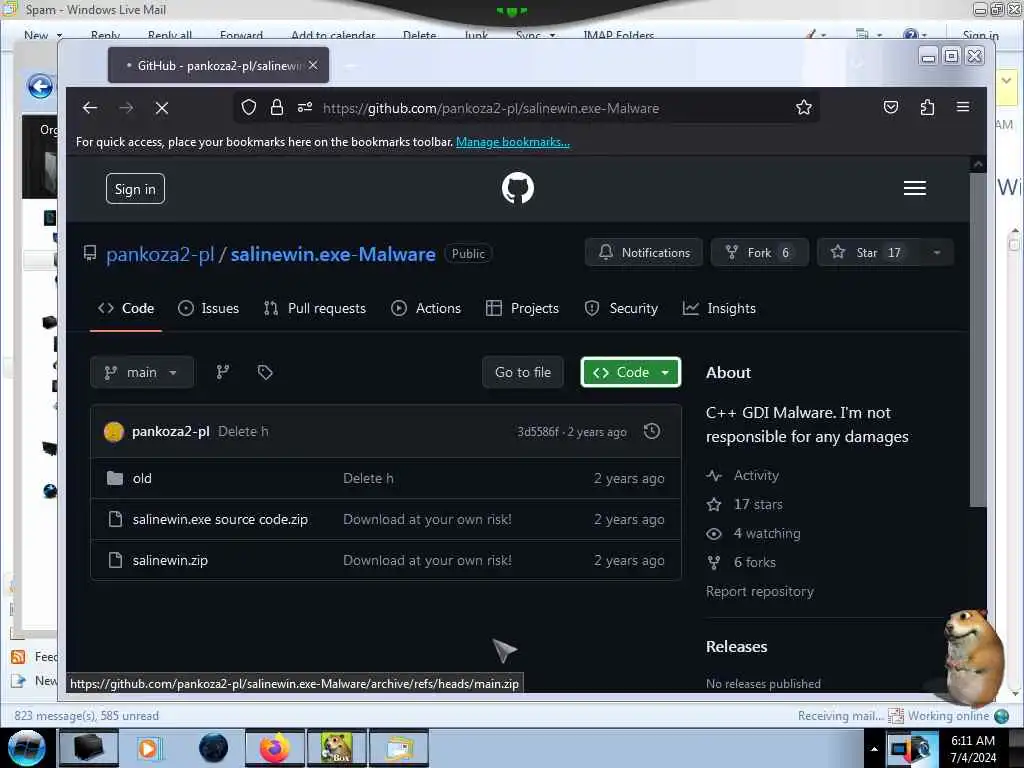View 17 stars link
The image size is (1024, 768).
(758, 504)
